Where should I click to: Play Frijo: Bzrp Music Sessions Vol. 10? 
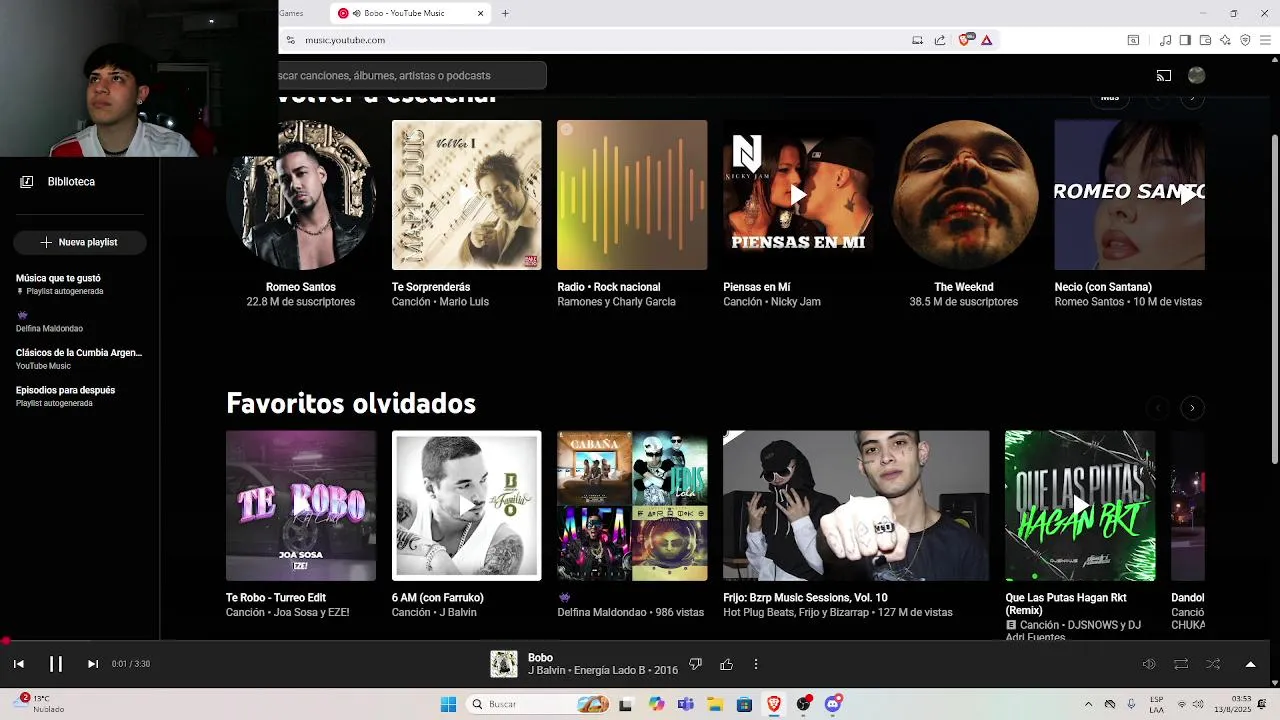tap(856, 506)
